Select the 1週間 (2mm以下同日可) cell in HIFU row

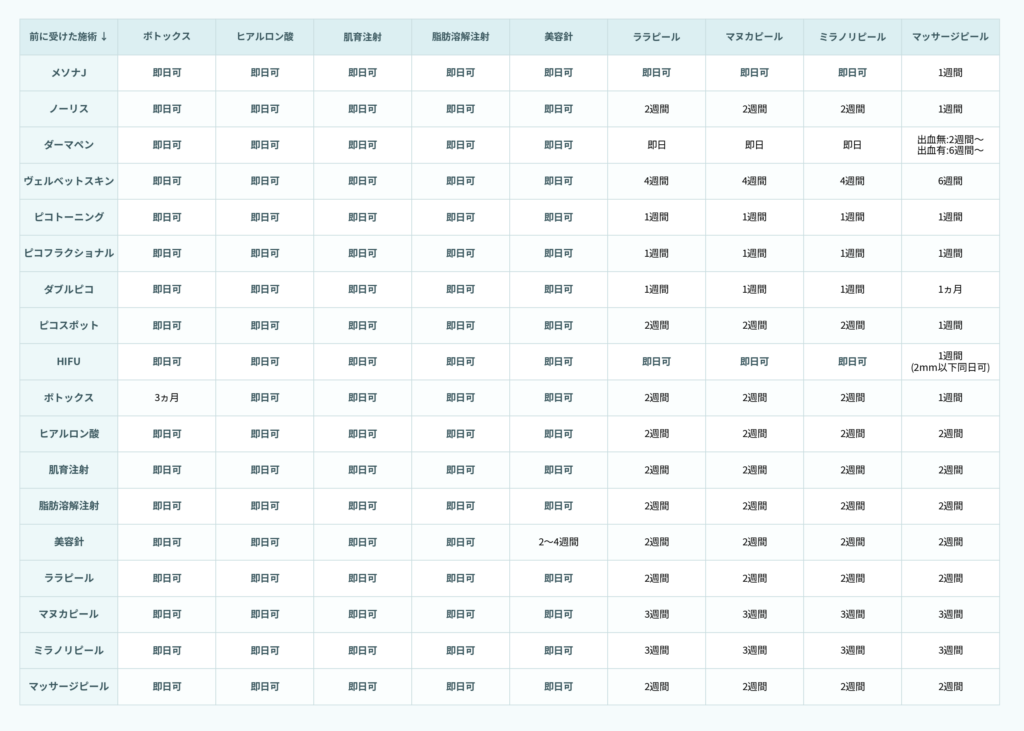point(950,361)
